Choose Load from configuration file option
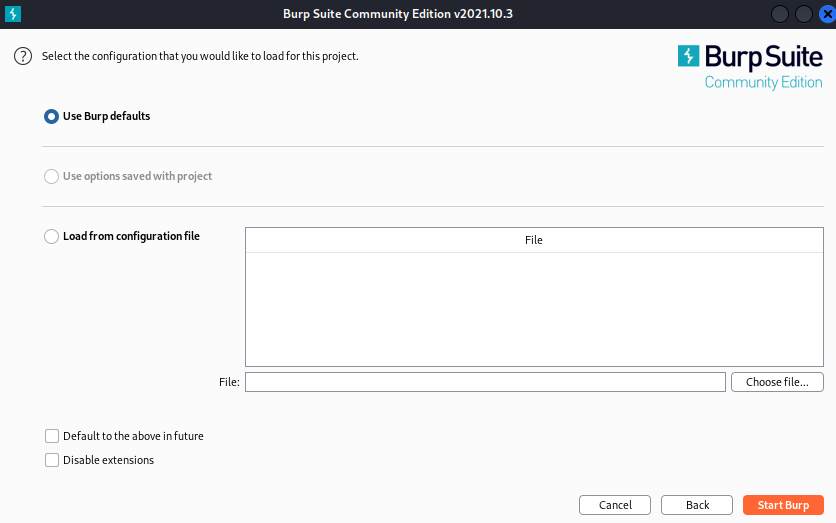The height and width of the screenshot is (523, 836). click(52, 237)
